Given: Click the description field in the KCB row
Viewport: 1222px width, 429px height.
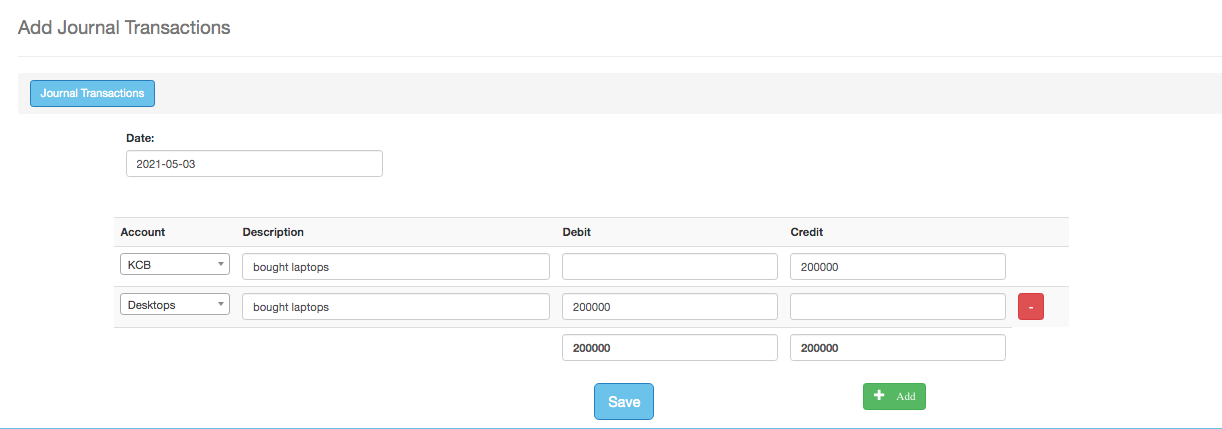Looking at the screenshot, I should coord(396,267).
